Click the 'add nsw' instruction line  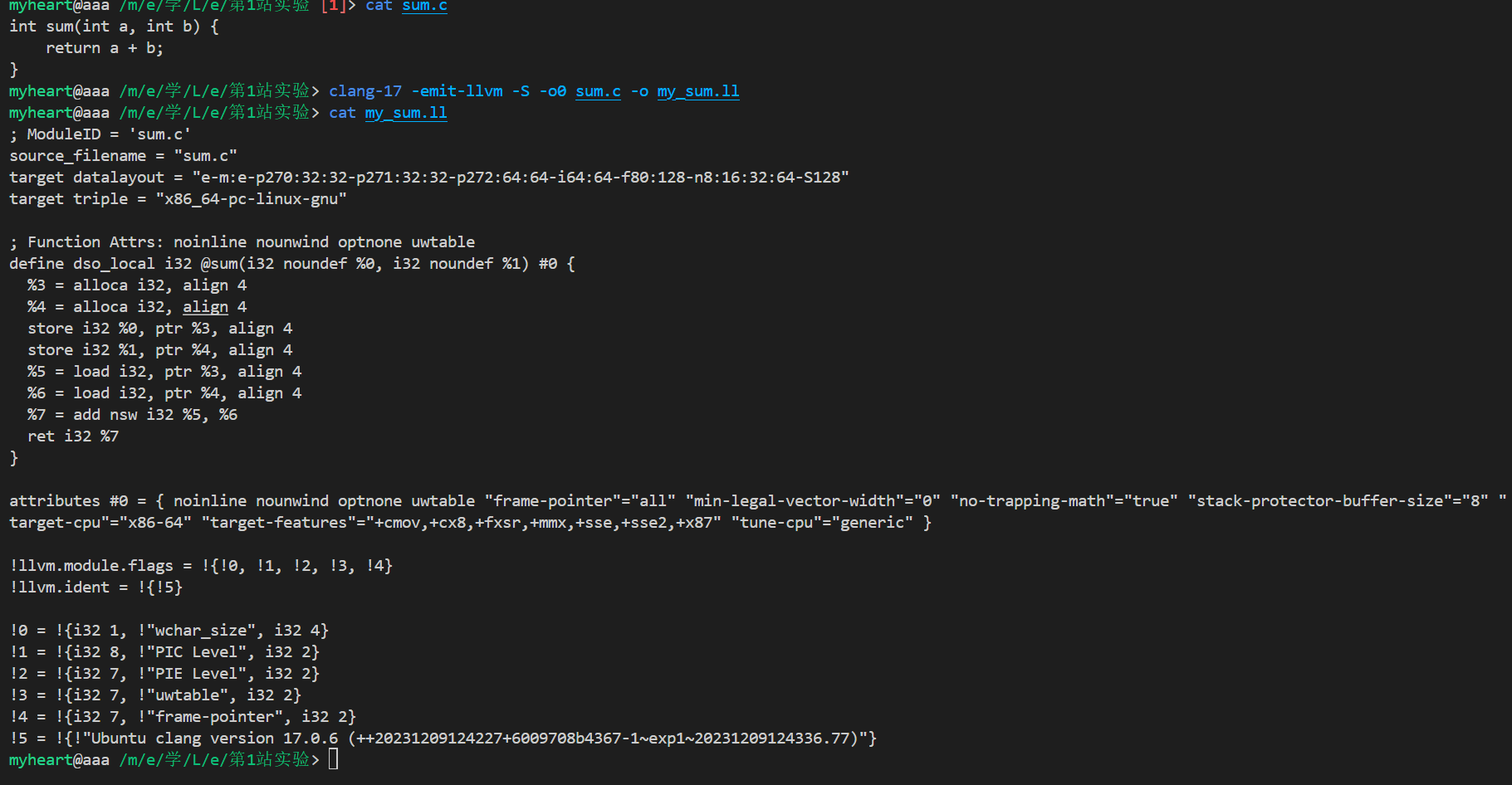[132, 415]
